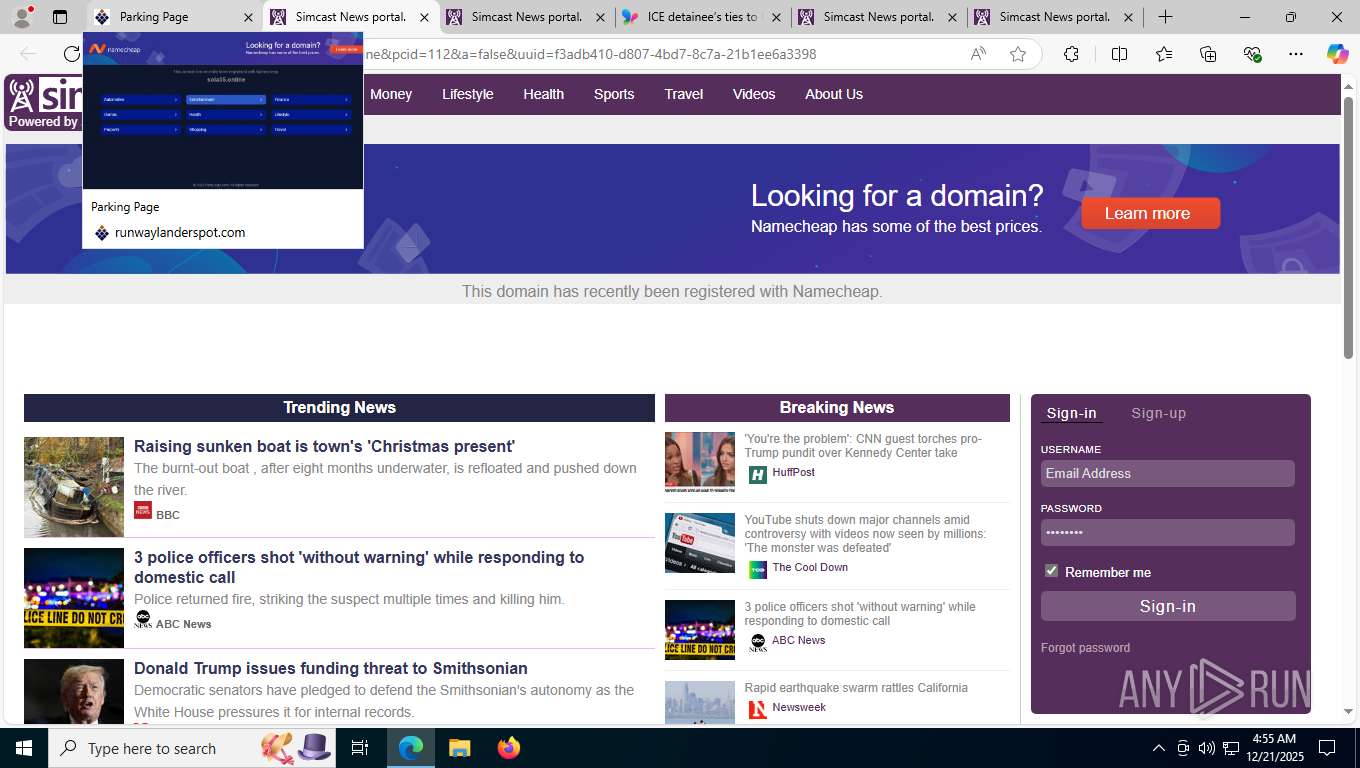1360x768 pixels.
Task: Open CNN guest torches pundit story
Action: [x=863, y=446]
